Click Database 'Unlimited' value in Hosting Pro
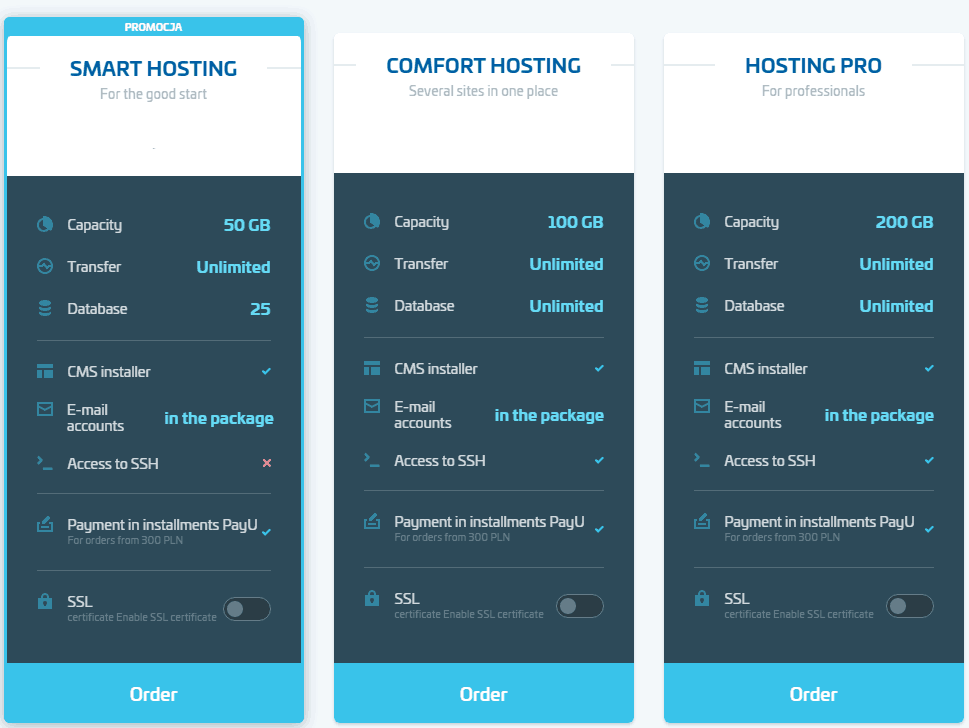This screenshot has height=728, width=969. coord(896,306)
